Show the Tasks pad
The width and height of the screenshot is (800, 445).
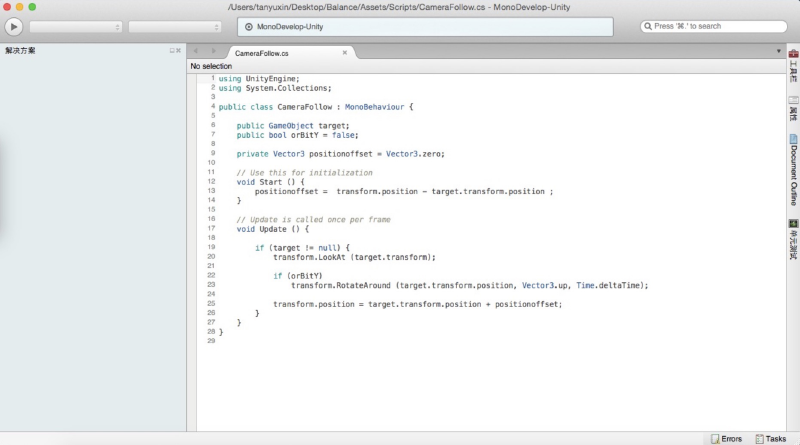[771, 438]
